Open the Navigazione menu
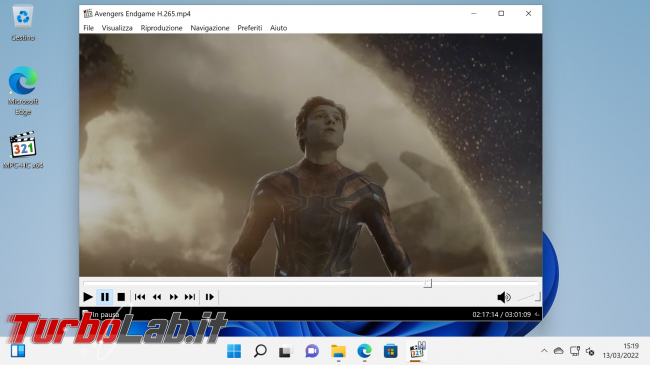Image resolution: width=650 pixels, height=365 pixels. (x=210, y=28)
